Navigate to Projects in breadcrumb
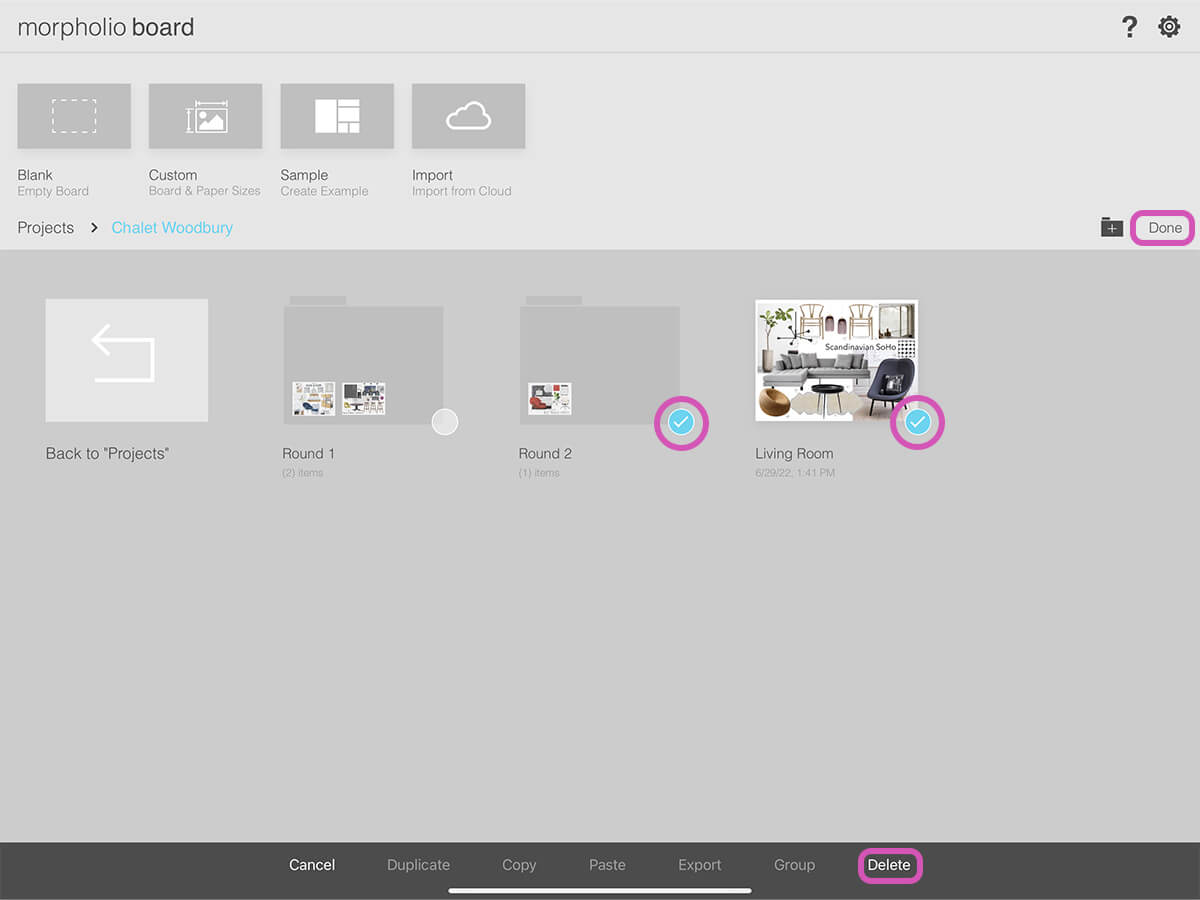This screenshot has width=1200, height=900. coord(46,228)
